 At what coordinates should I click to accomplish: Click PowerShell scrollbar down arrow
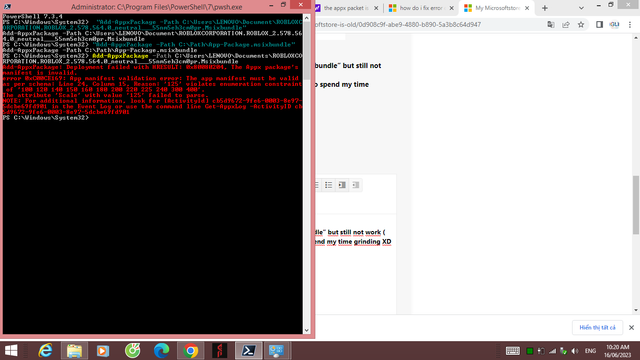(307, 330)
